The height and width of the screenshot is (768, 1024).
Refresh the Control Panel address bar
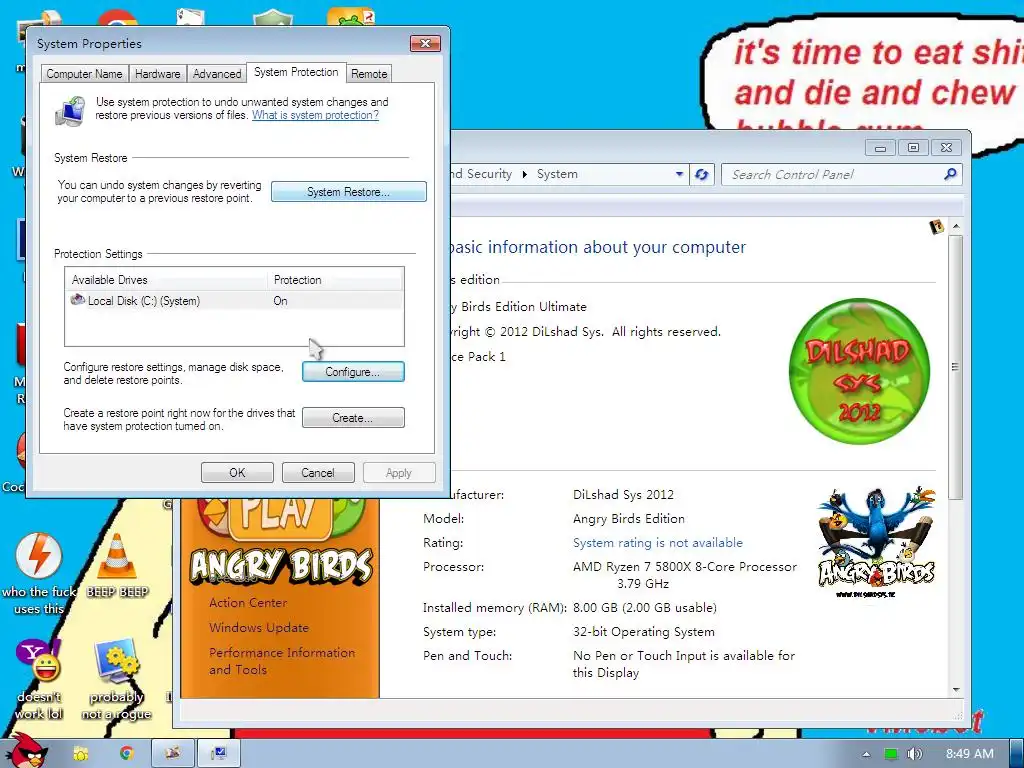702,174
